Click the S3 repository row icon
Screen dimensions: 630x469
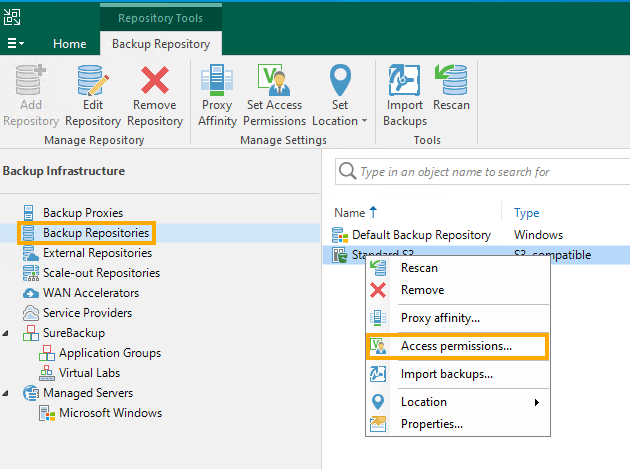(x=340, y=255)
